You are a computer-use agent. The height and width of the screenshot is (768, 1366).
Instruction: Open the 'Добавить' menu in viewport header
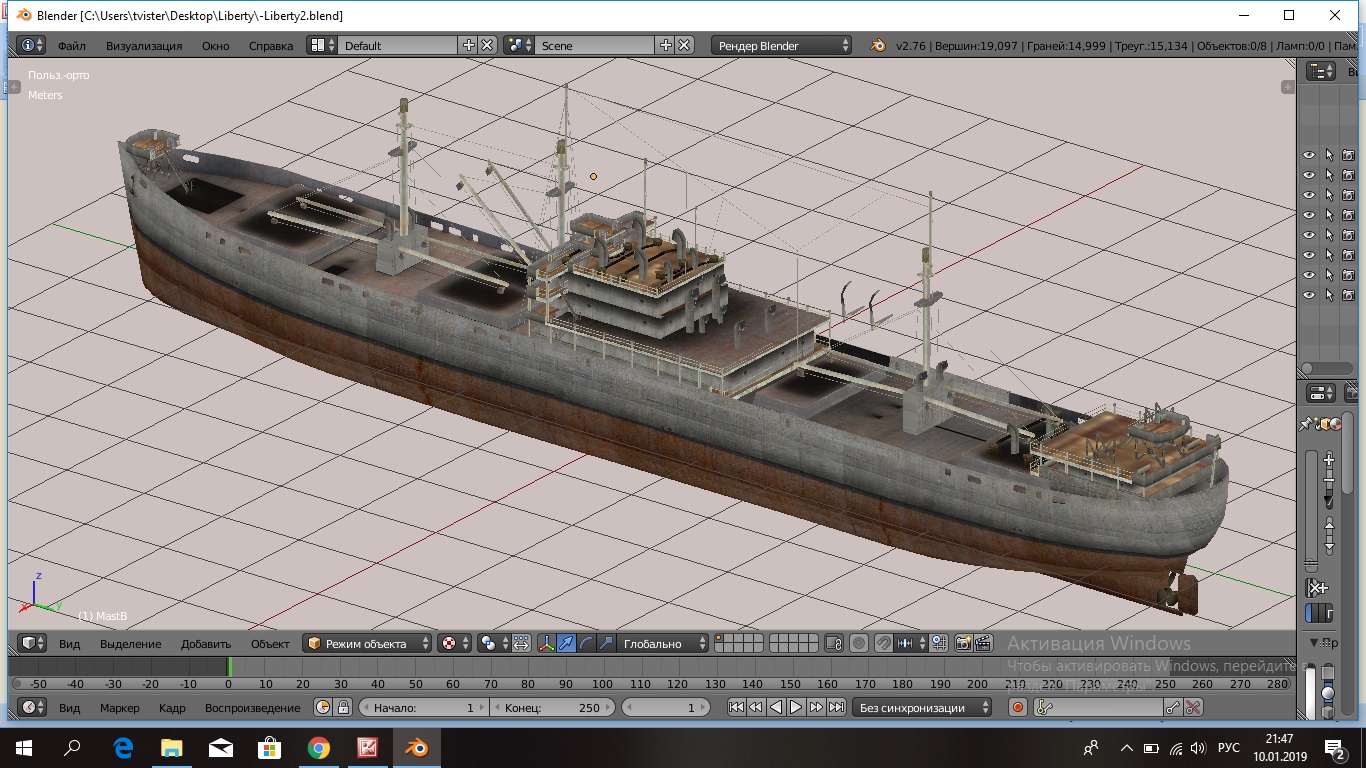click(x=206, y=643)
